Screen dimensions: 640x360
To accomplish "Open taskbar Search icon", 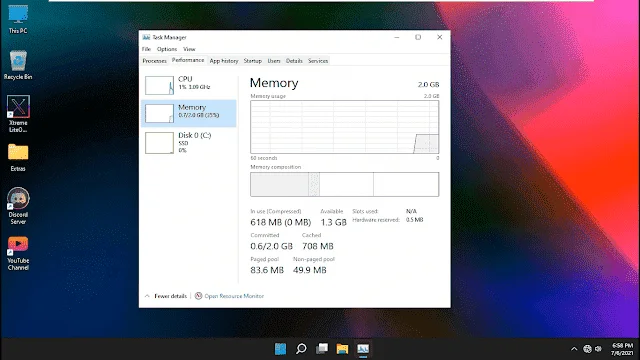I will (301, 349).
